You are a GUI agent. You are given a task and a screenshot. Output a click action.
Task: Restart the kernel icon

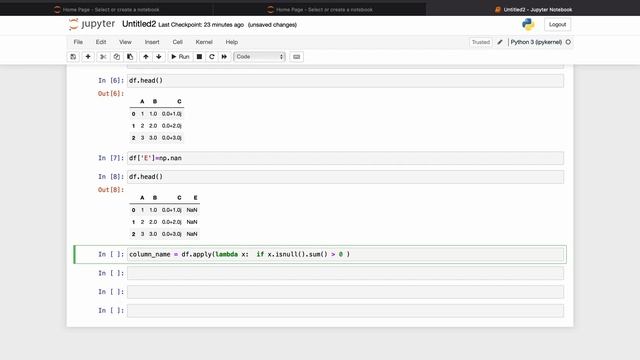[212, 57]
